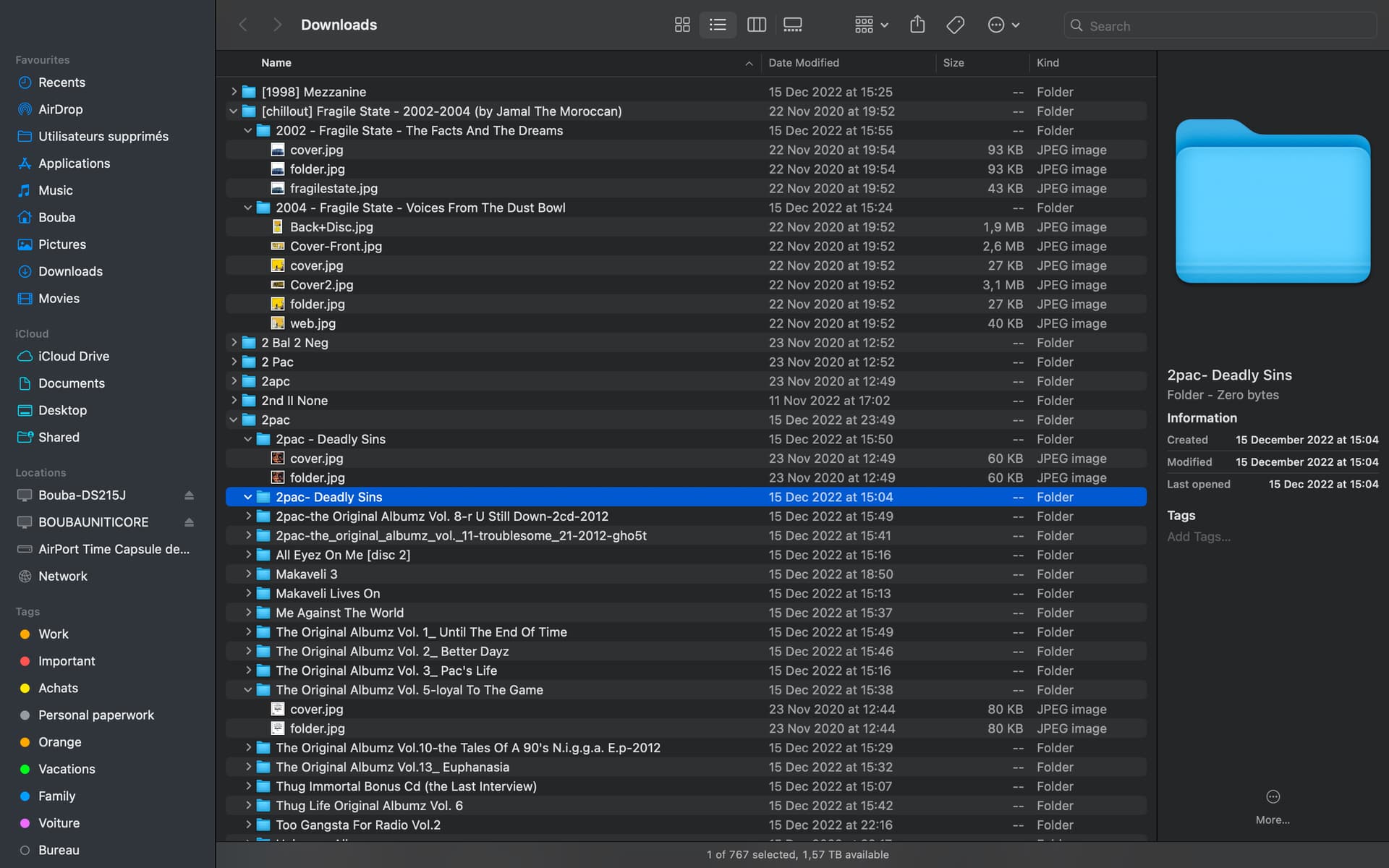Filter by the Family blue tag
The height and width of the screenshot is (868, 1389).
click(56, 796)
